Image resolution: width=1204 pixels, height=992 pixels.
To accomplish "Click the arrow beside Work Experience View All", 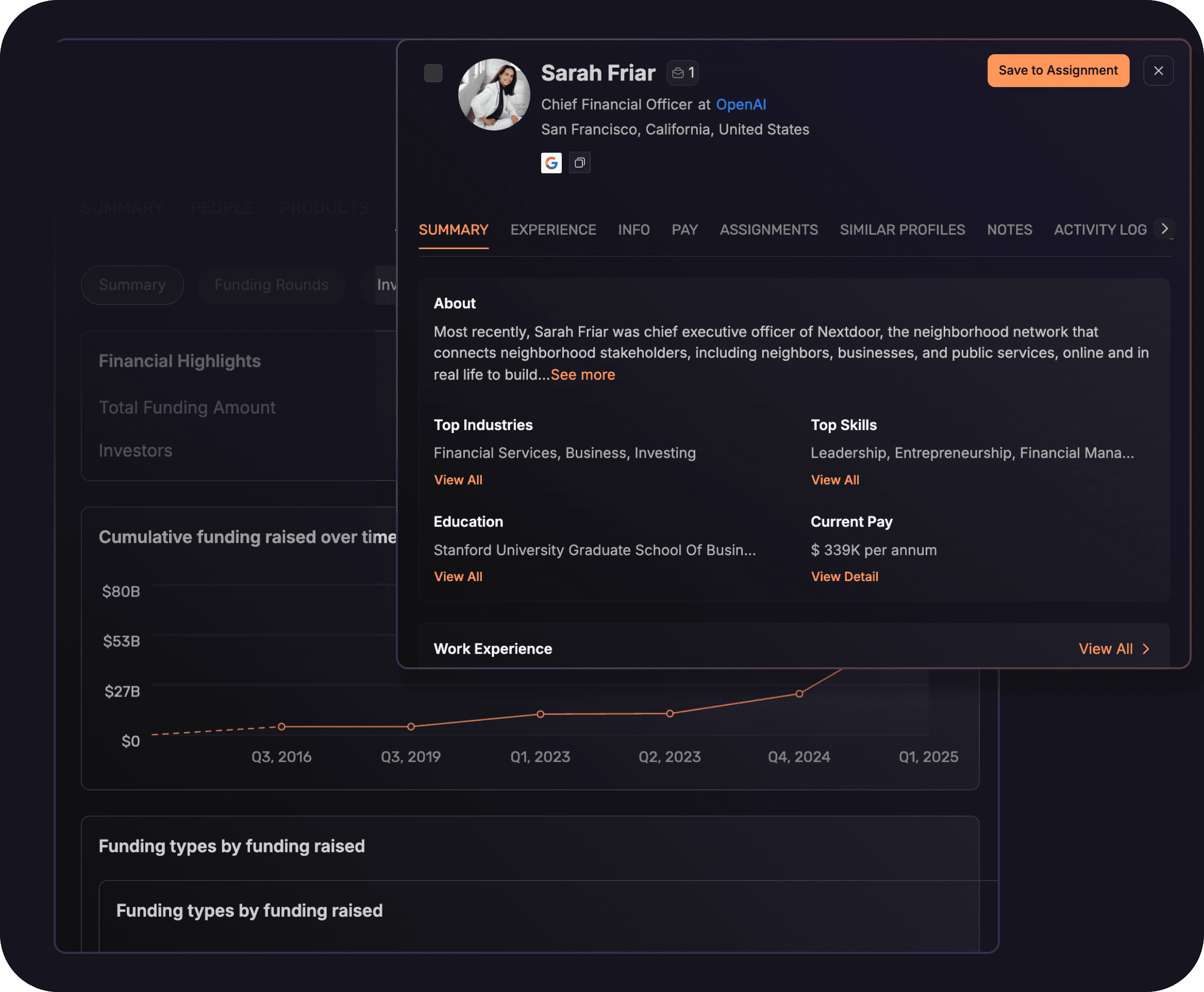I will pyautogui.click(x=1145, y=649).
